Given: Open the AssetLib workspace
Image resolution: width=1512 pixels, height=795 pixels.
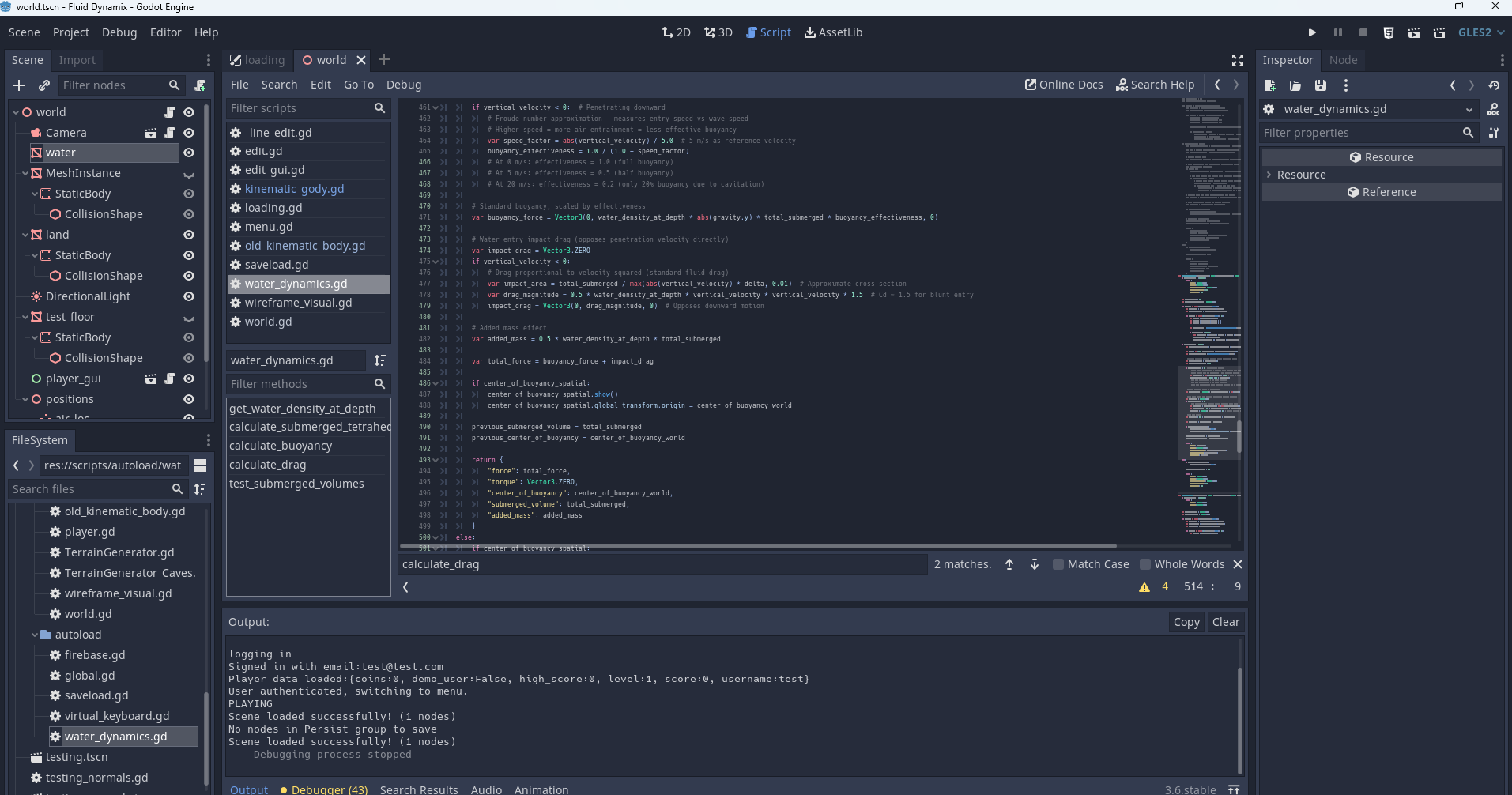Looking at the screenshot, I should (x=833, y=32).
